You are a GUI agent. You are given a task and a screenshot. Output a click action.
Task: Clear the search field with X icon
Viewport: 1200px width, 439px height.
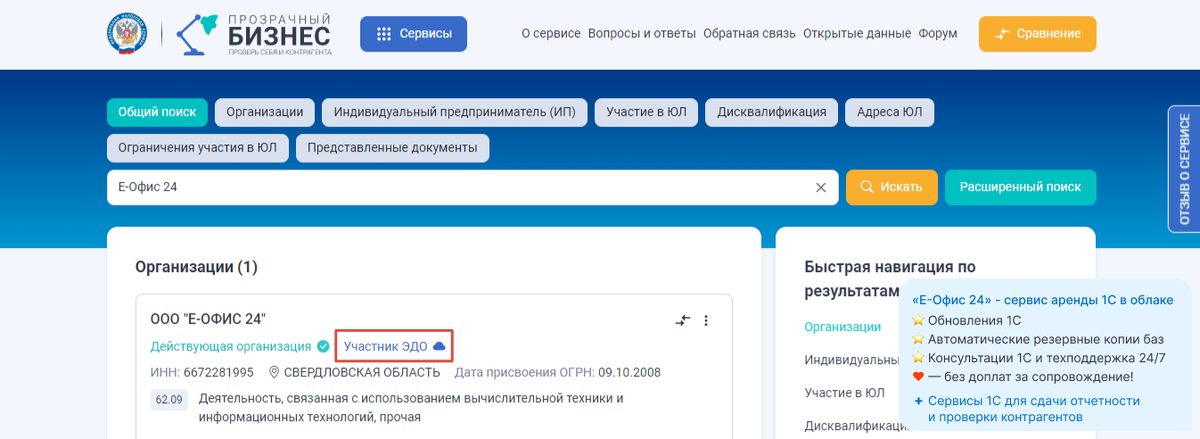820,187
